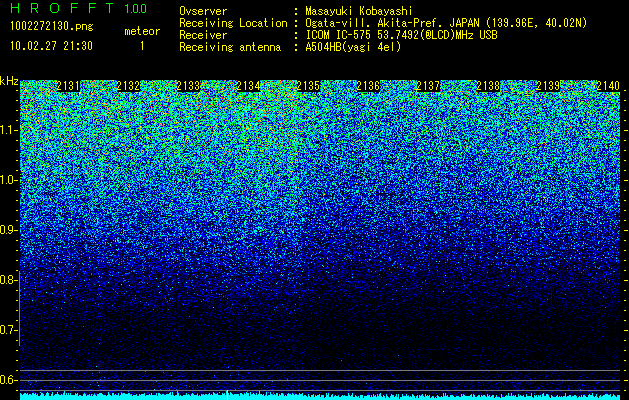Click the 0.6 kHz axis label
The width and height of the screenshot is (629, 400).
pos(9,380)
